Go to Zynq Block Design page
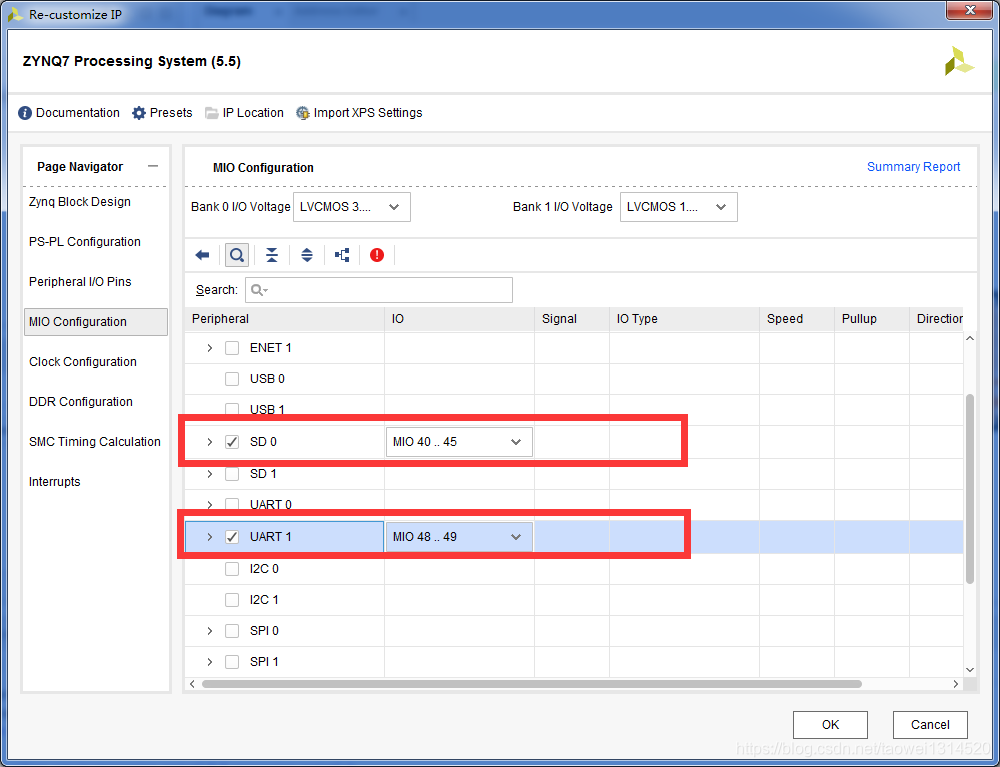The image size is (1000, 767). coord(80,202)
